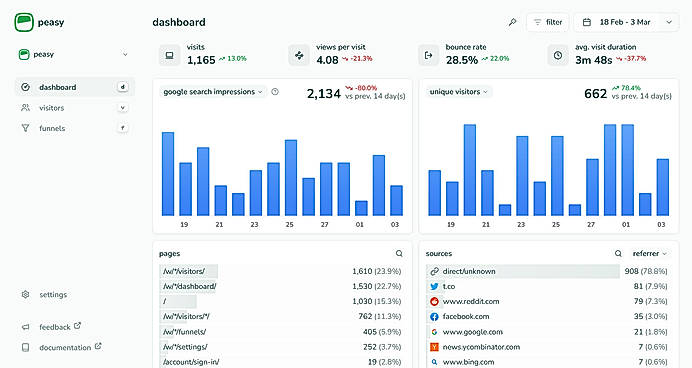Select the www.google.com source row
The width and height of the screenshot is (692, 368).
[548, 331]
